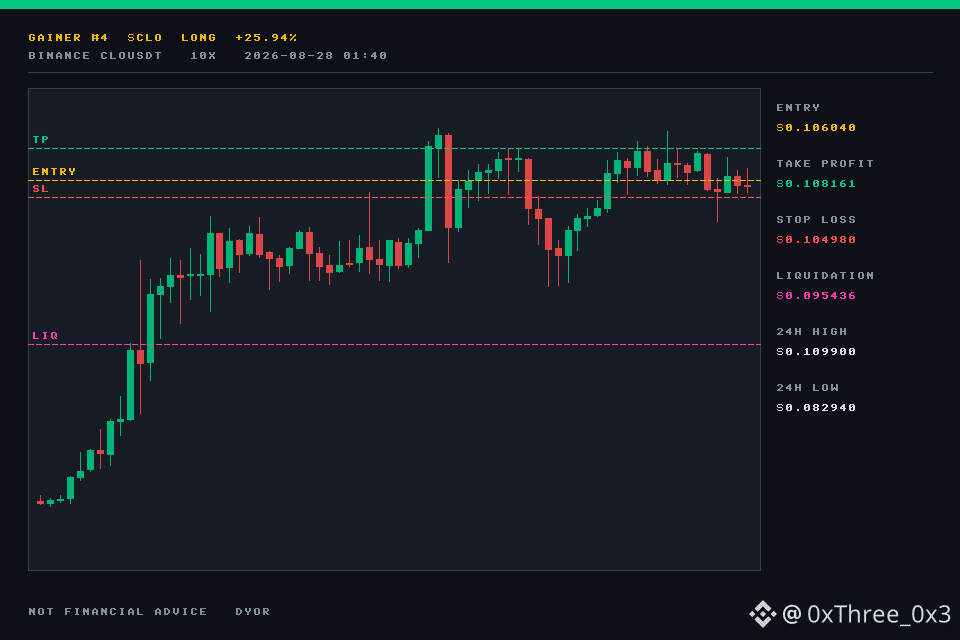This screenshot has height=640, width=960.
Task: Click the liquidation $0.095436 value
Action: [x=816, y=296]
